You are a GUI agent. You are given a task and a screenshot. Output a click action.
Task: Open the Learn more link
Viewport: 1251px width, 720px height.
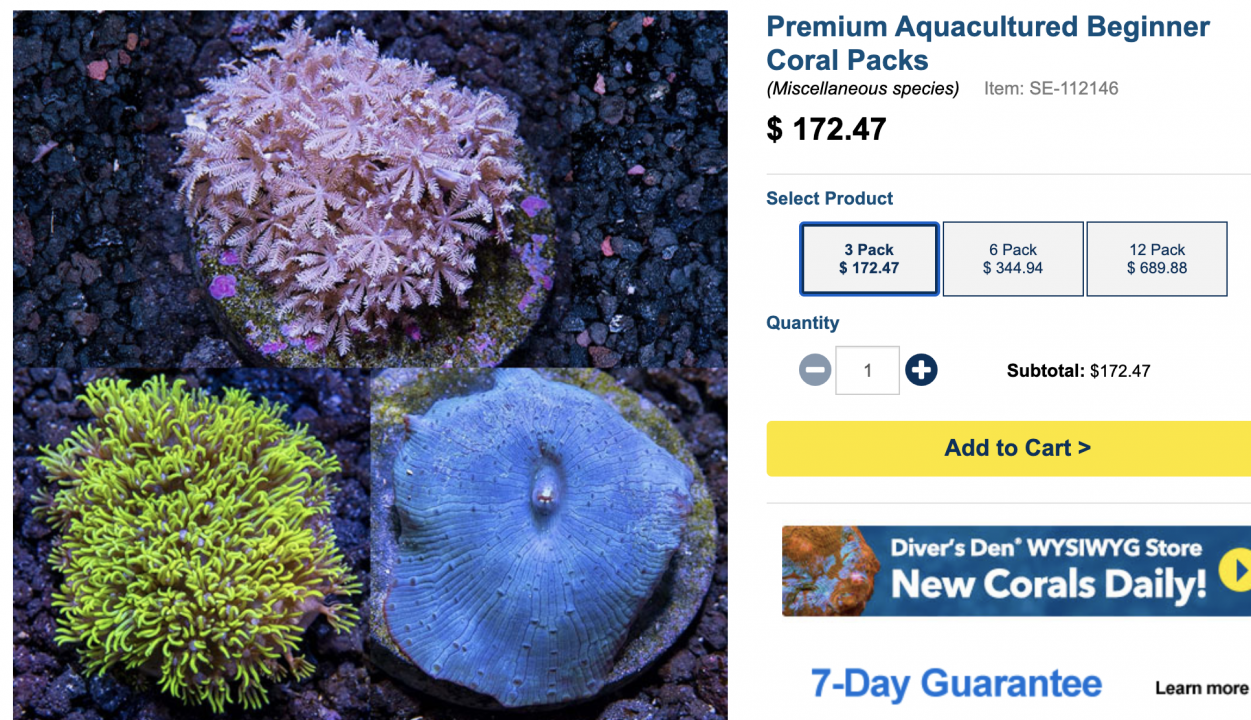(x=1201, y=688)
